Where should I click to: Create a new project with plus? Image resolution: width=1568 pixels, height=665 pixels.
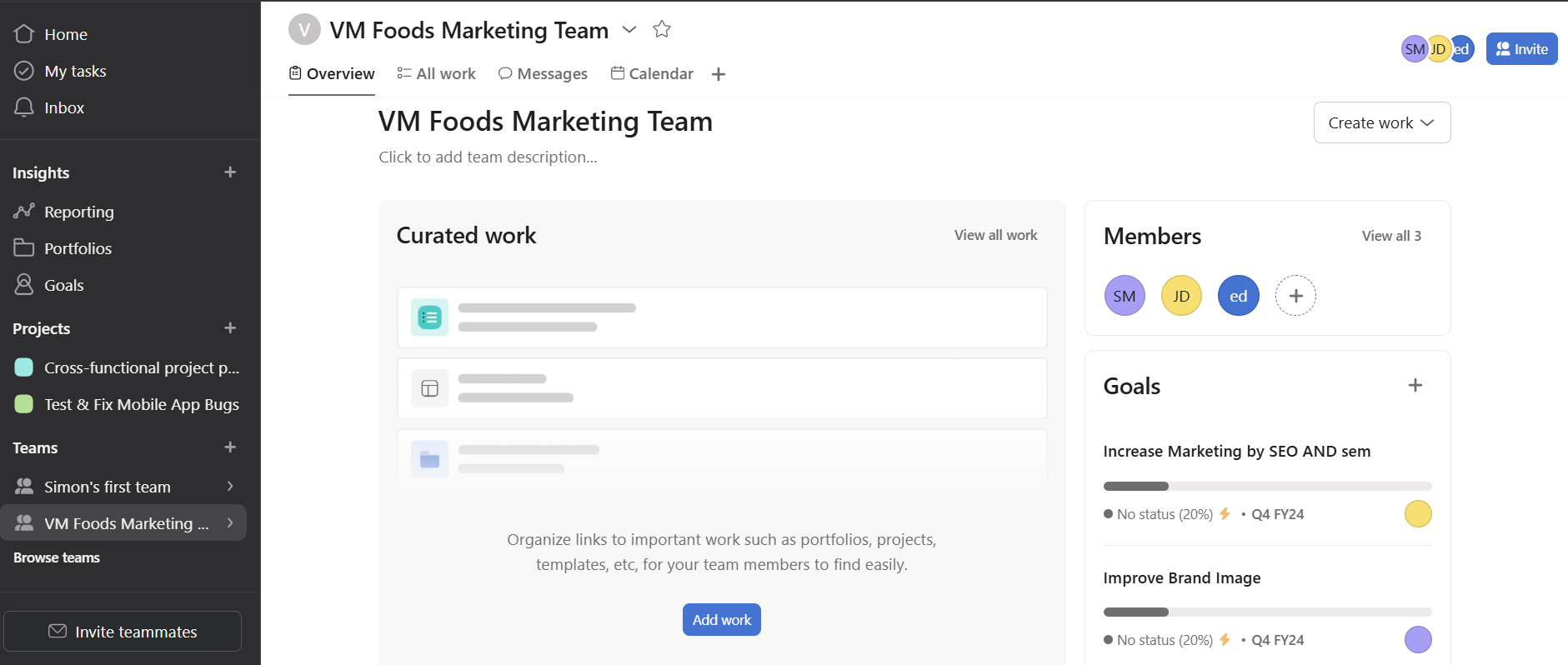231,328
